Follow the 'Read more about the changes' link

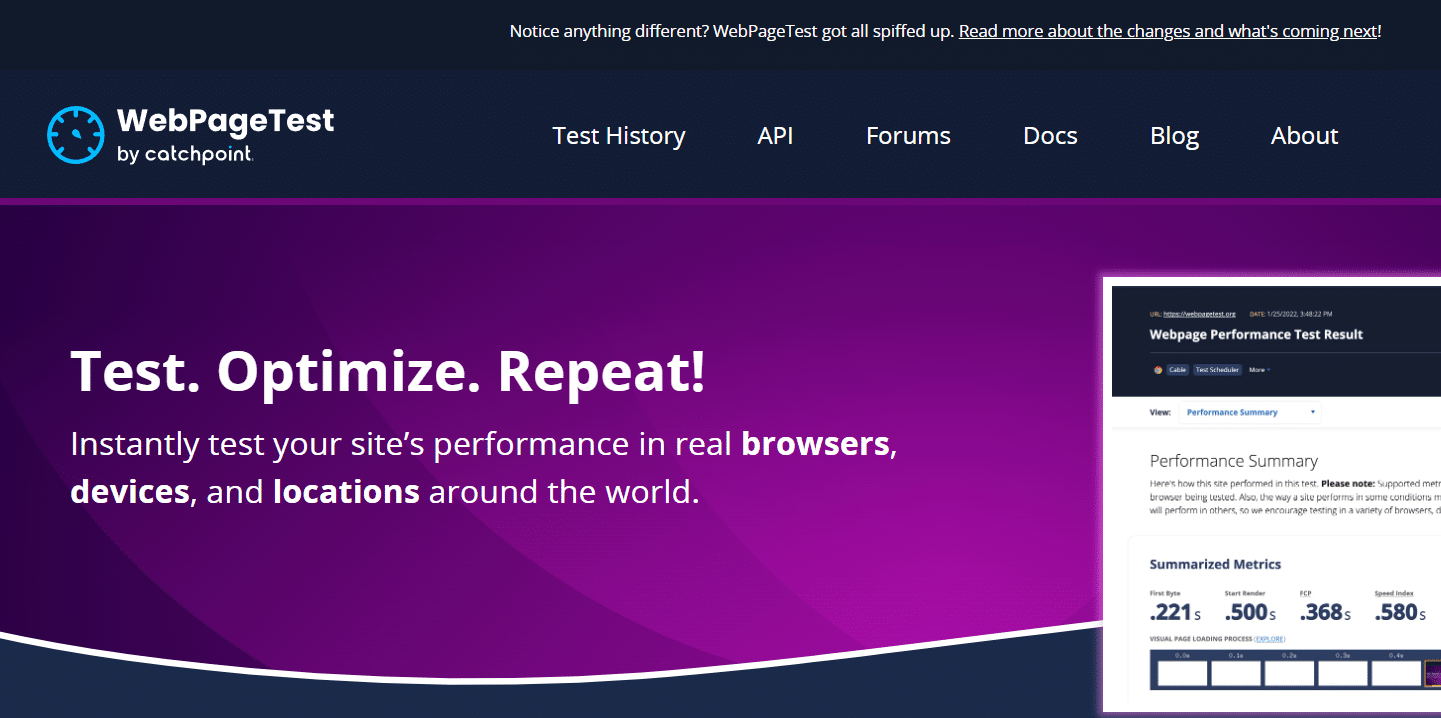click(1168, 31)
